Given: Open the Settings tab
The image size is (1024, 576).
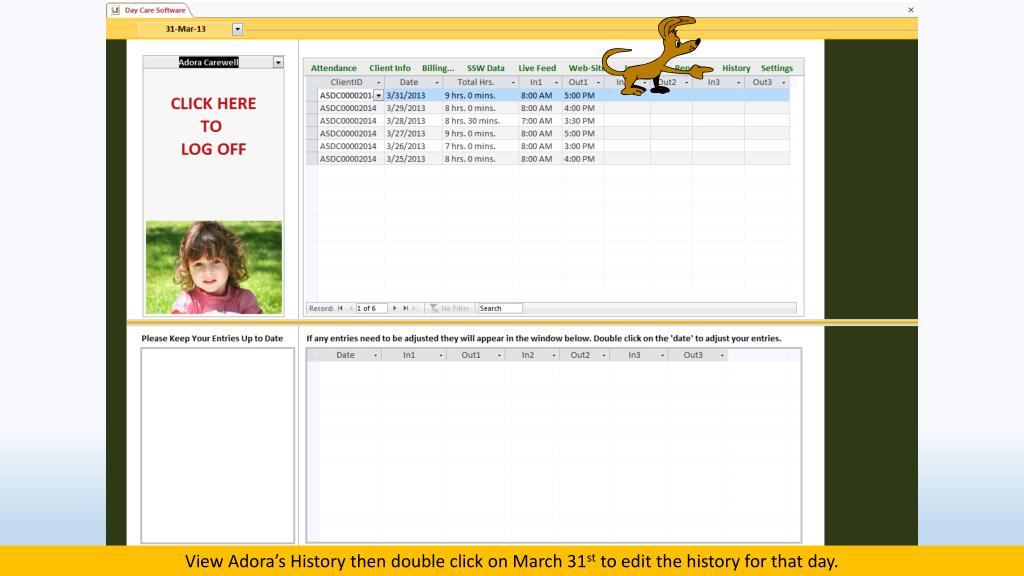Looking at the screenshot, I should tap(776, 68).
